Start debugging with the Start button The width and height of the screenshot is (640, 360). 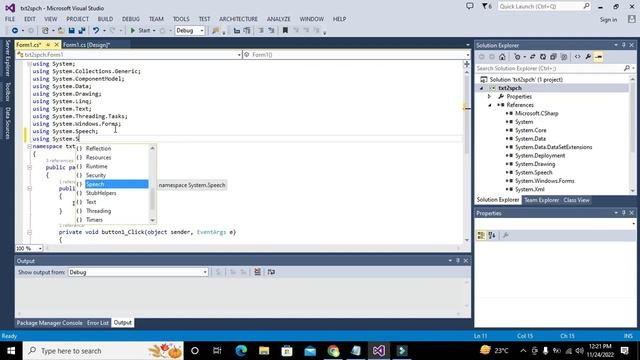pos(140,31)
